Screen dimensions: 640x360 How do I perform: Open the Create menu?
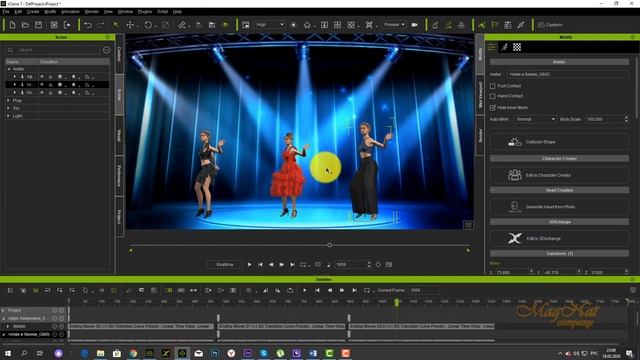(33, 12)
